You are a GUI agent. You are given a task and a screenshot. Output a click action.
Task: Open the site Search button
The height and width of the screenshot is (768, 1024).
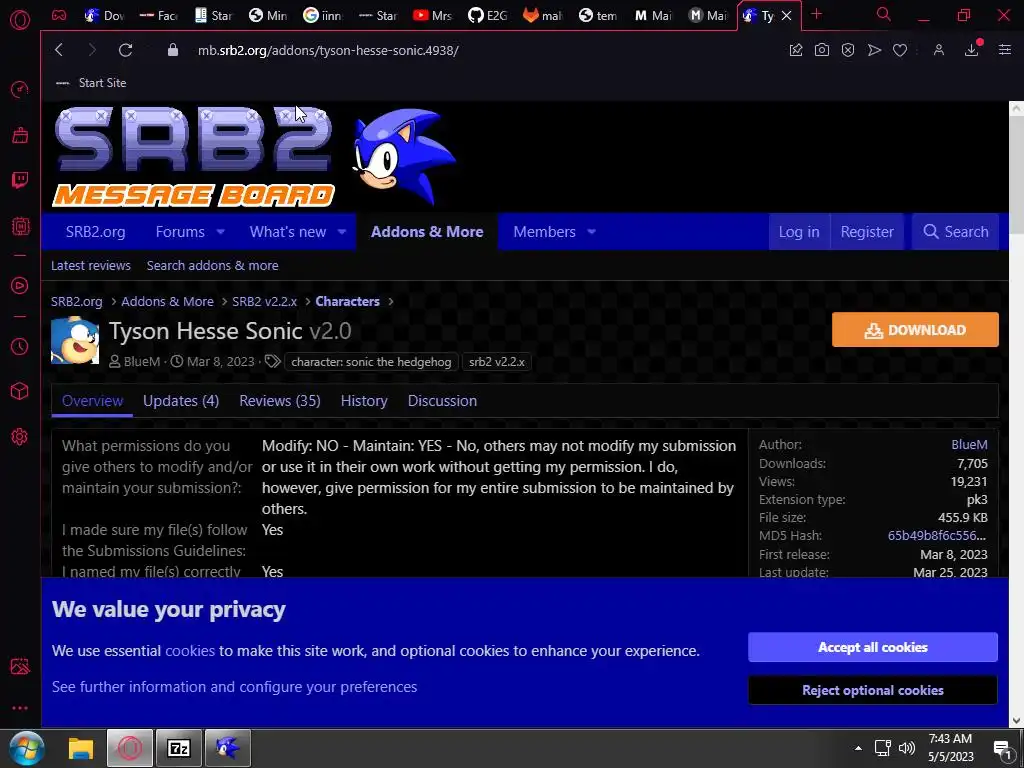(955, 232)
